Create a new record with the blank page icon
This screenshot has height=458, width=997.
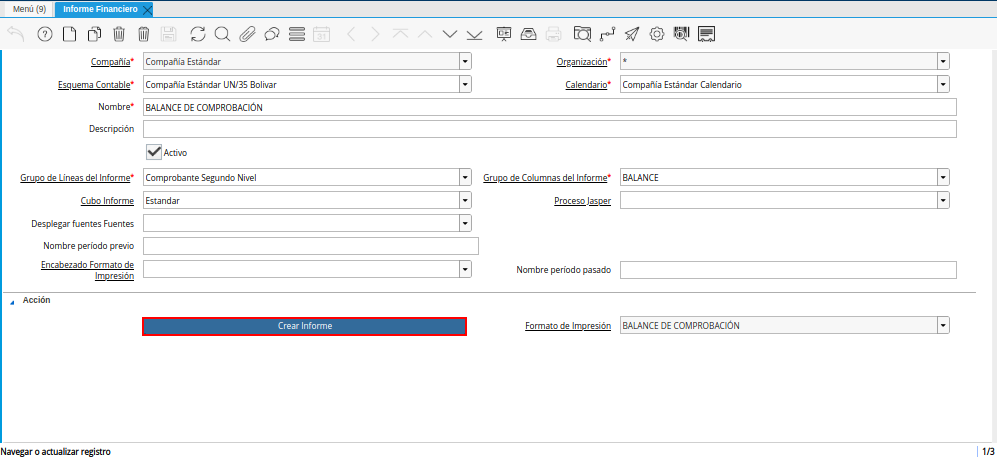(69, 34)
